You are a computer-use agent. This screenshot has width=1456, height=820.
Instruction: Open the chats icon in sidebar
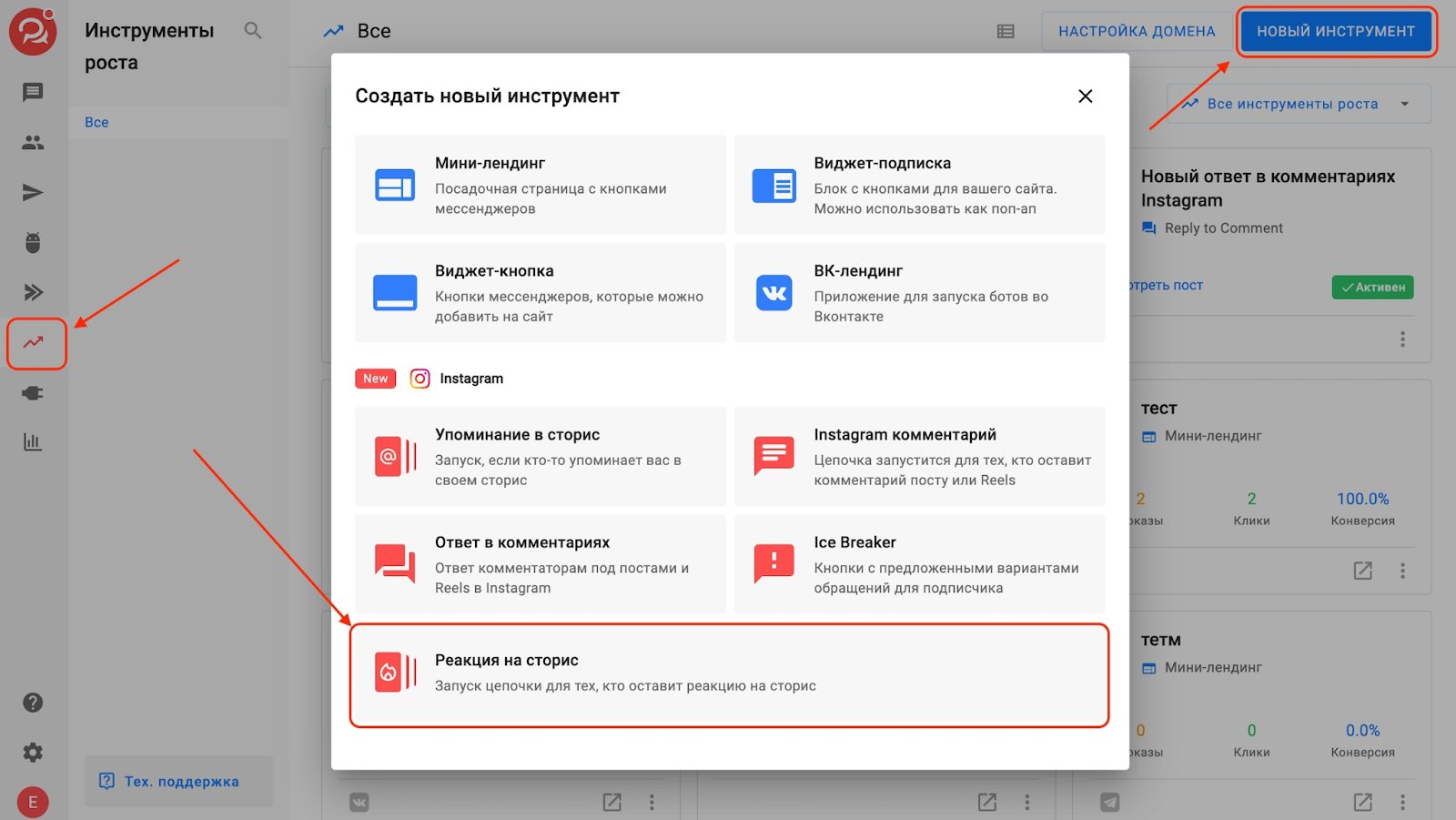(x=33, y=92)
